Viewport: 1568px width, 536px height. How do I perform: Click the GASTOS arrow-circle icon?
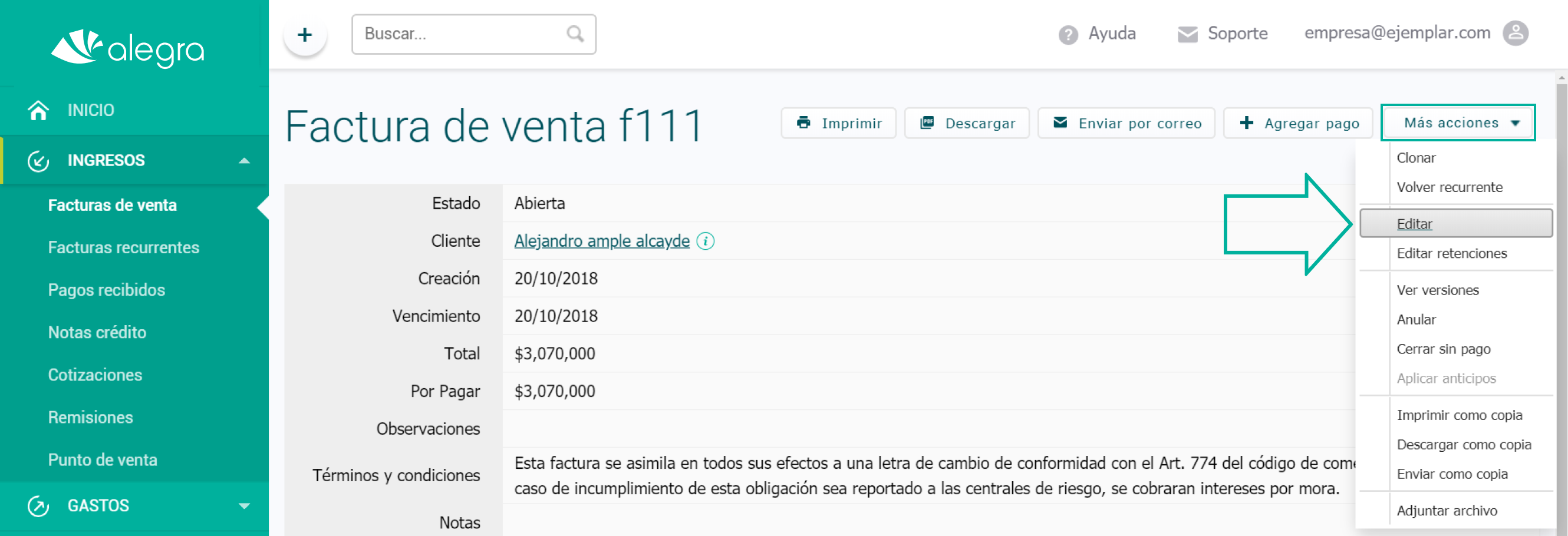[38, 505]
